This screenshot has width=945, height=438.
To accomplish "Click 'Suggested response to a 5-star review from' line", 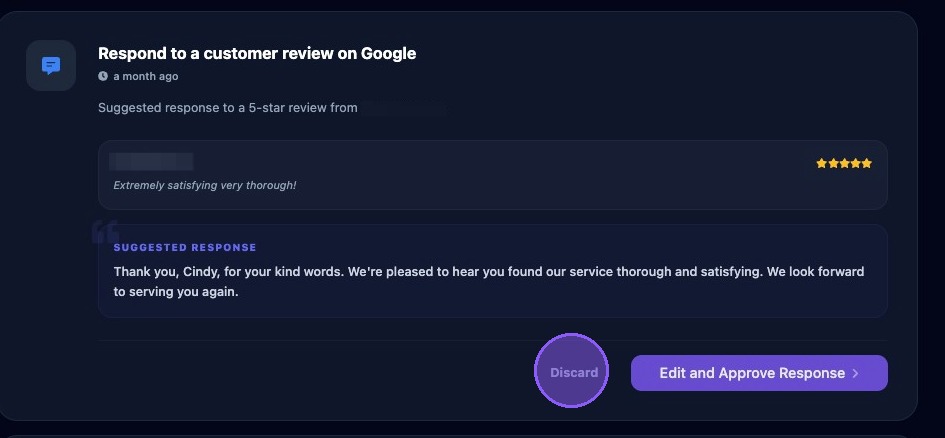I will click(228, 108).
